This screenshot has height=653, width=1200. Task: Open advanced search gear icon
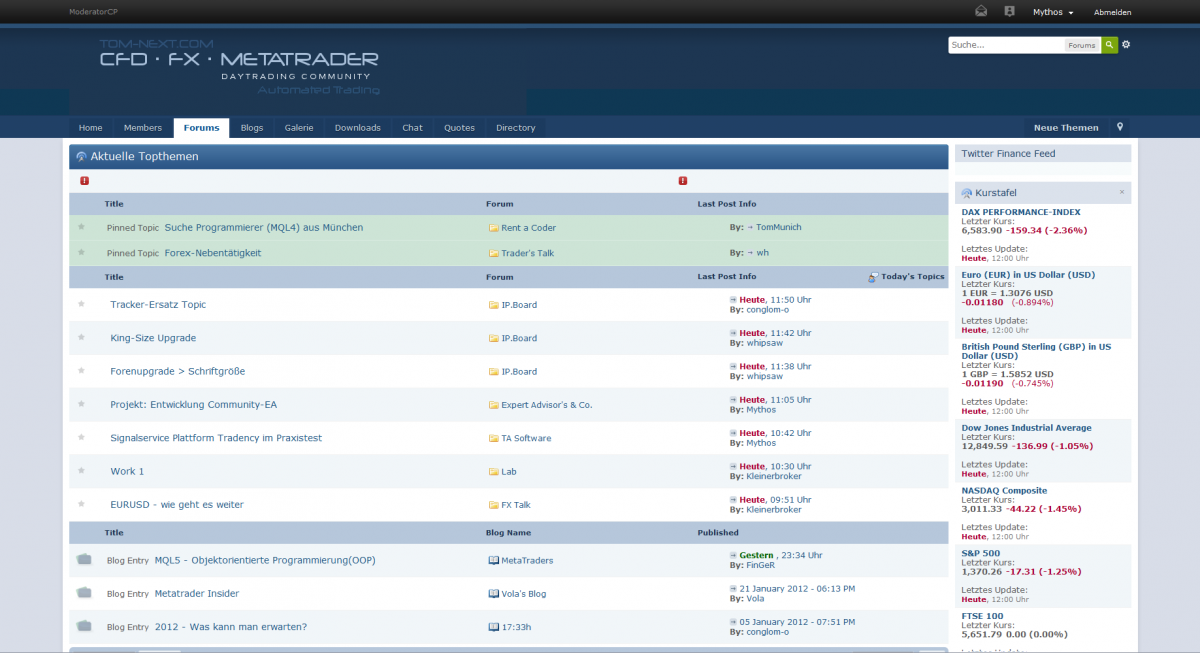[1126, 45]
